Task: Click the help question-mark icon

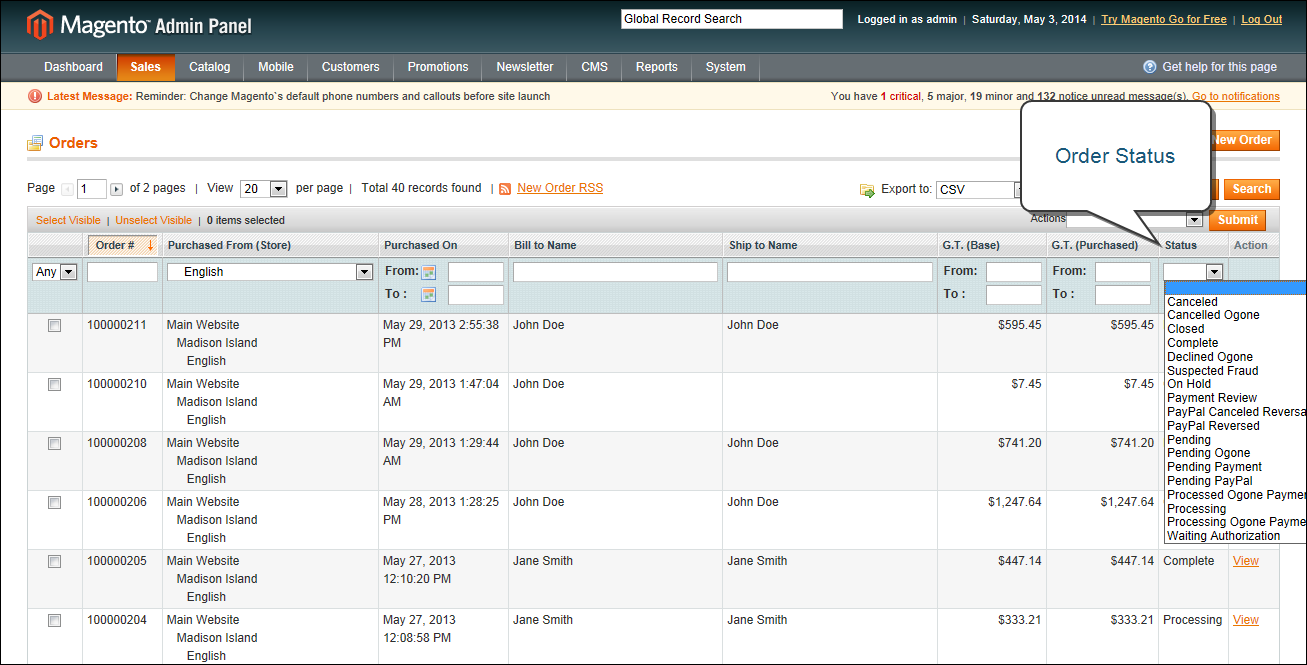Action: (1150, 67)
